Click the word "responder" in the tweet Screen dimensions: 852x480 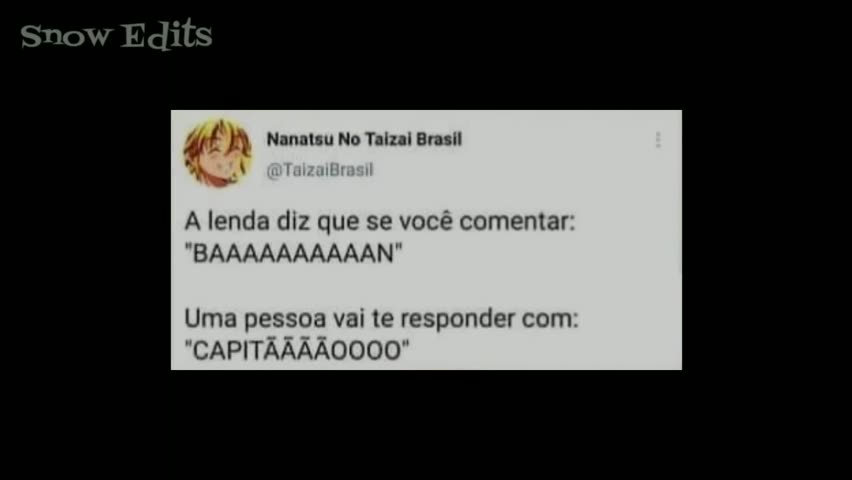click(458, 319)
